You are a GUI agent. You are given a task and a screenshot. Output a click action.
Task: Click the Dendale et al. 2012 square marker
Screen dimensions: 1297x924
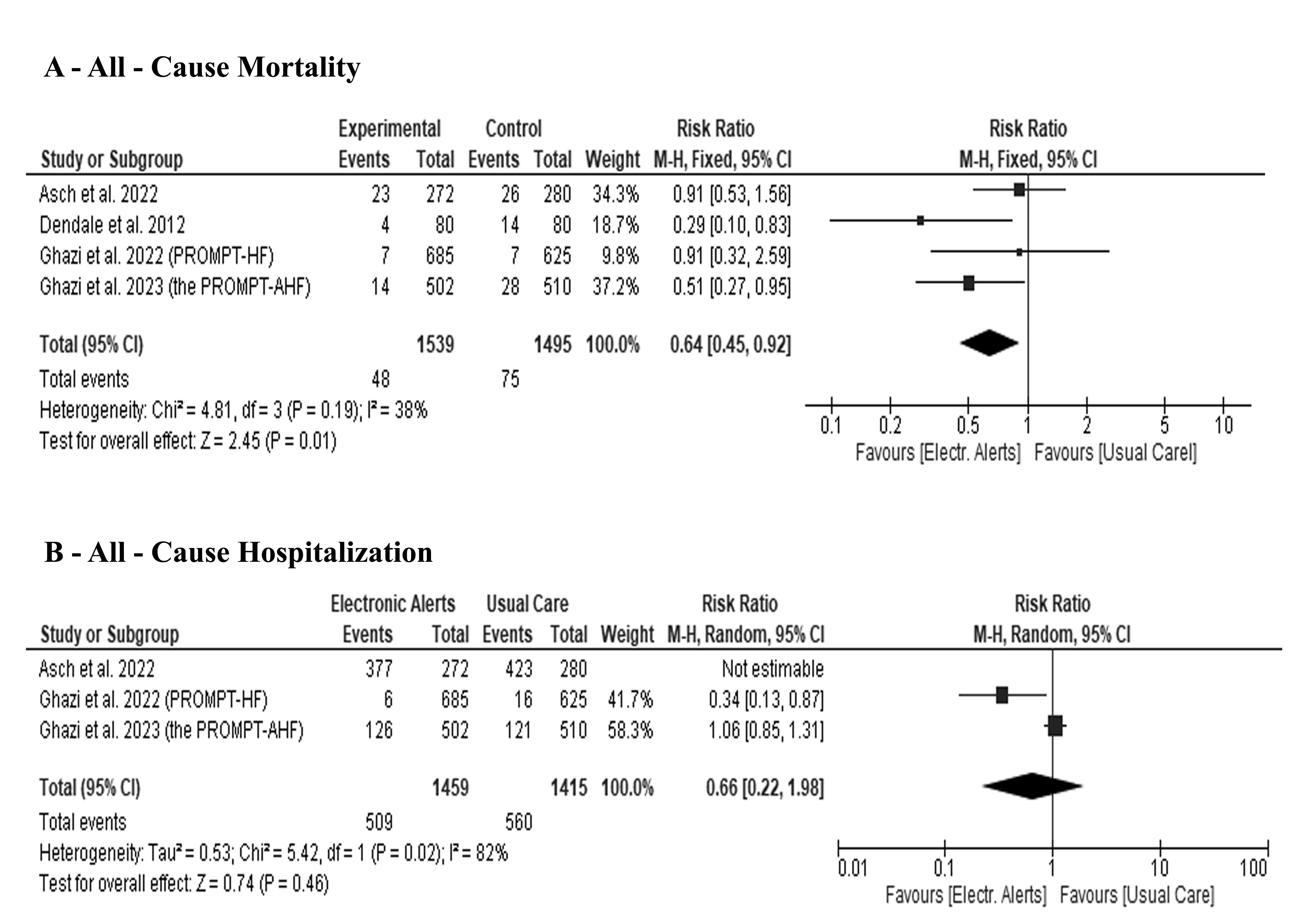pyautogui.click(x=920, y=221)
